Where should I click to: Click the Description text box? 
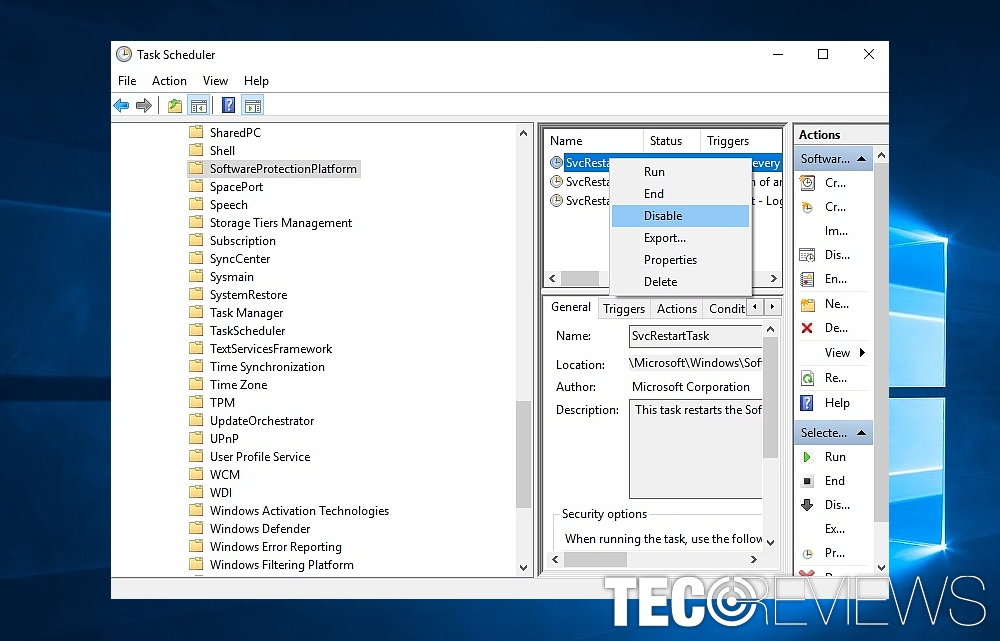[695, 449]
